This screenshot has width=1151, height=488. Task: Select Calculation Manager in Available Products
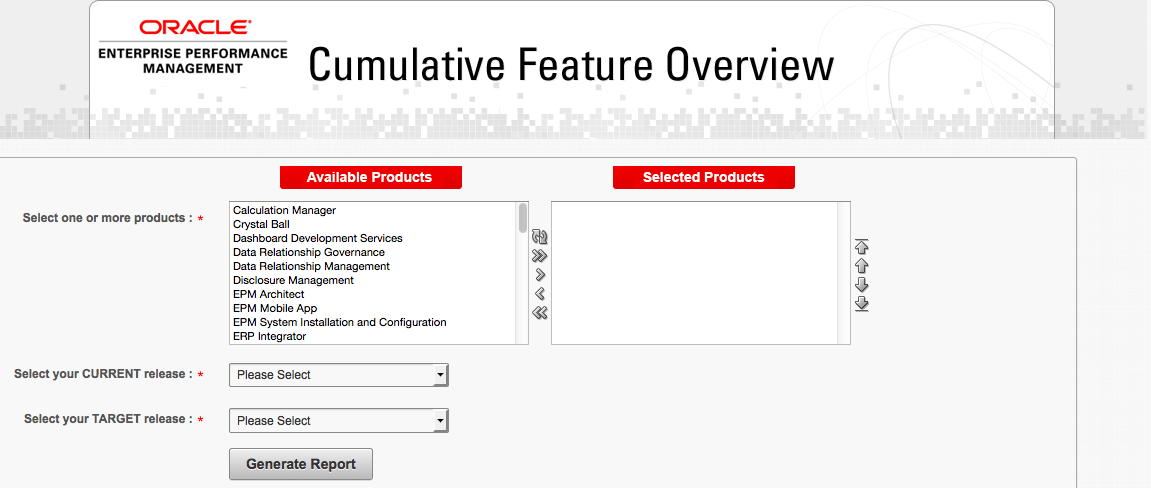(x=284, y=211)
